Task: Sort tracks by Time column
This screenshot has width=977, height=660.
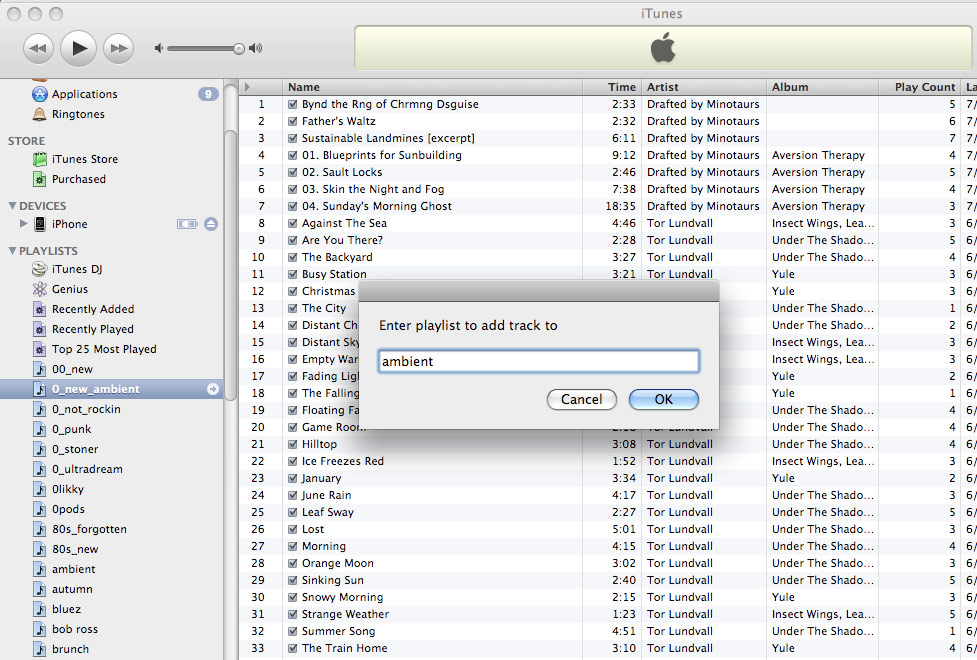Action: (x=611, y=87)
